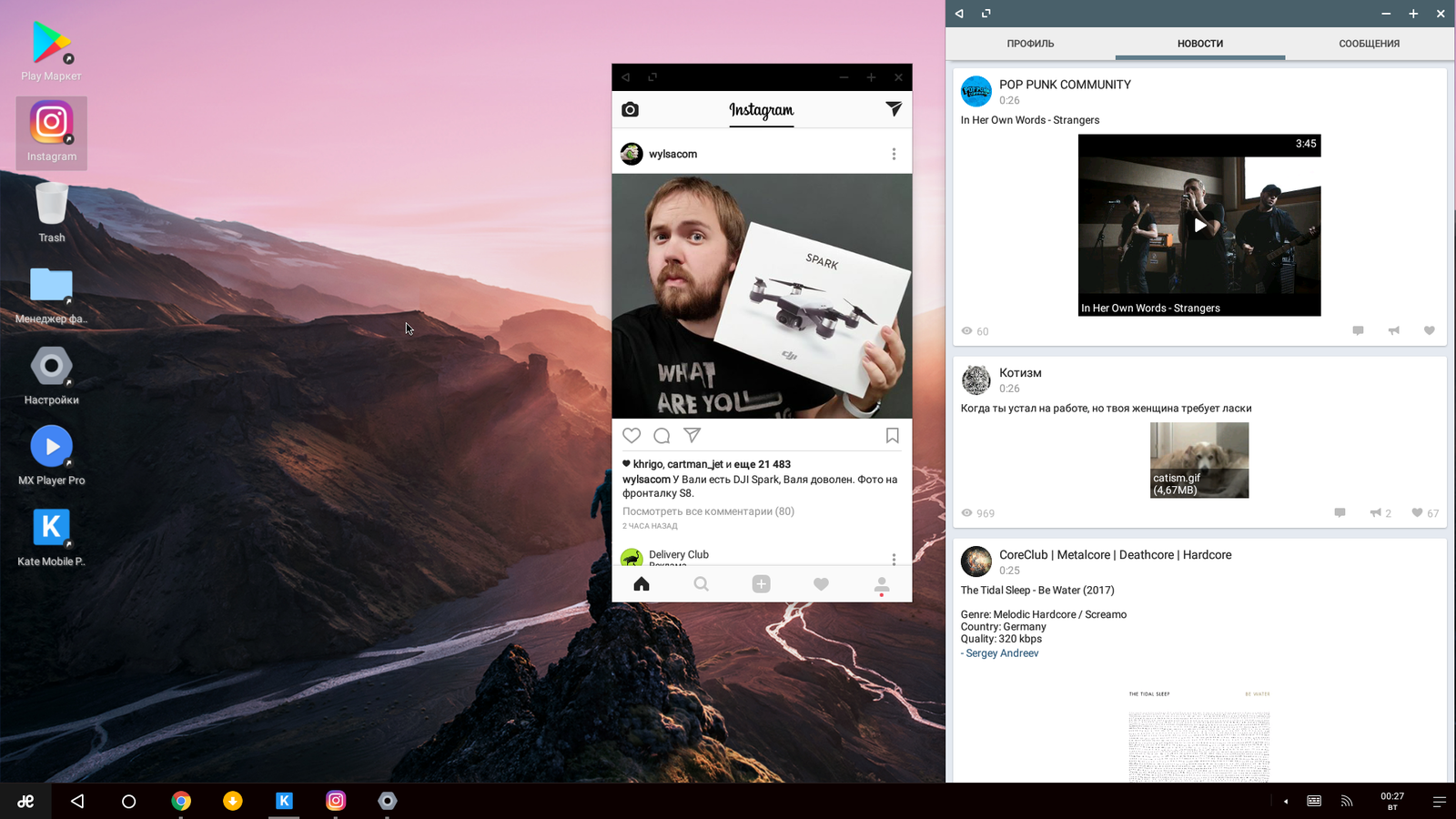This screenshot has height=819, width=1456.
Task: Launch MX Player Pro from desktop
Action: [x=51, y=455]
